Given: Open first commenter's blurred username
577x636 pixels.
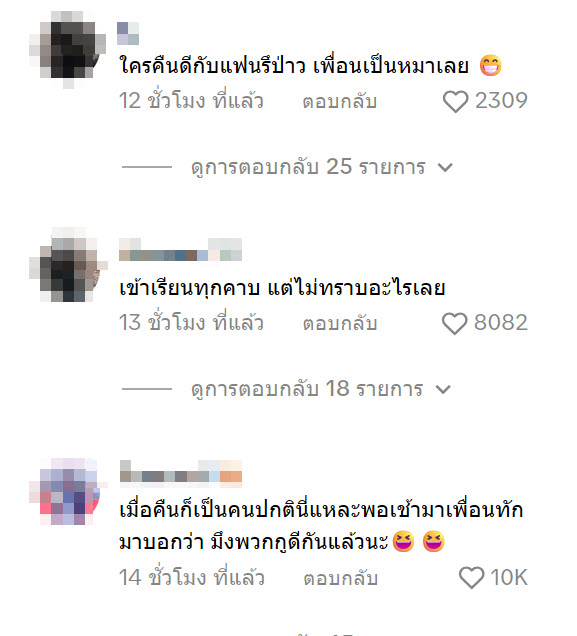Looking at the screenshot, I should [128, 33].
